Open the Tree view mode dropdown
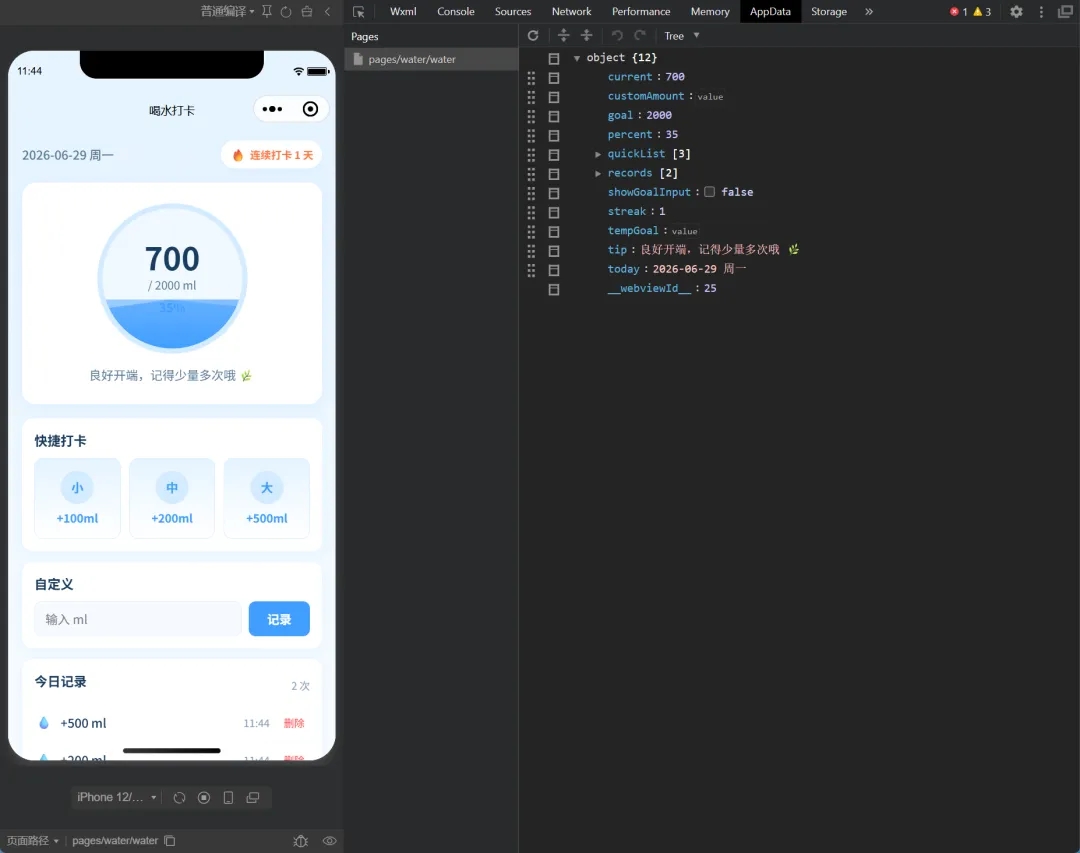Image resolution: width=1080 pixels, height=853 pixels. [x=682, y=36]
